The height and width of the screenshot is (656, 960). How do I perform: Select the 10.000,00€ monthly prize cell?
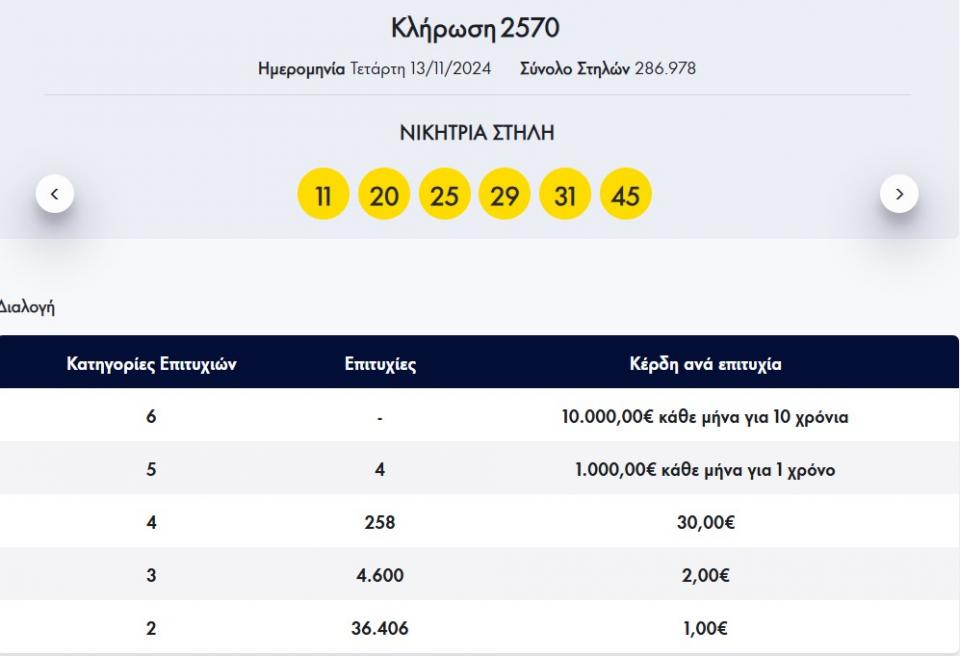[x=705, y=417]
